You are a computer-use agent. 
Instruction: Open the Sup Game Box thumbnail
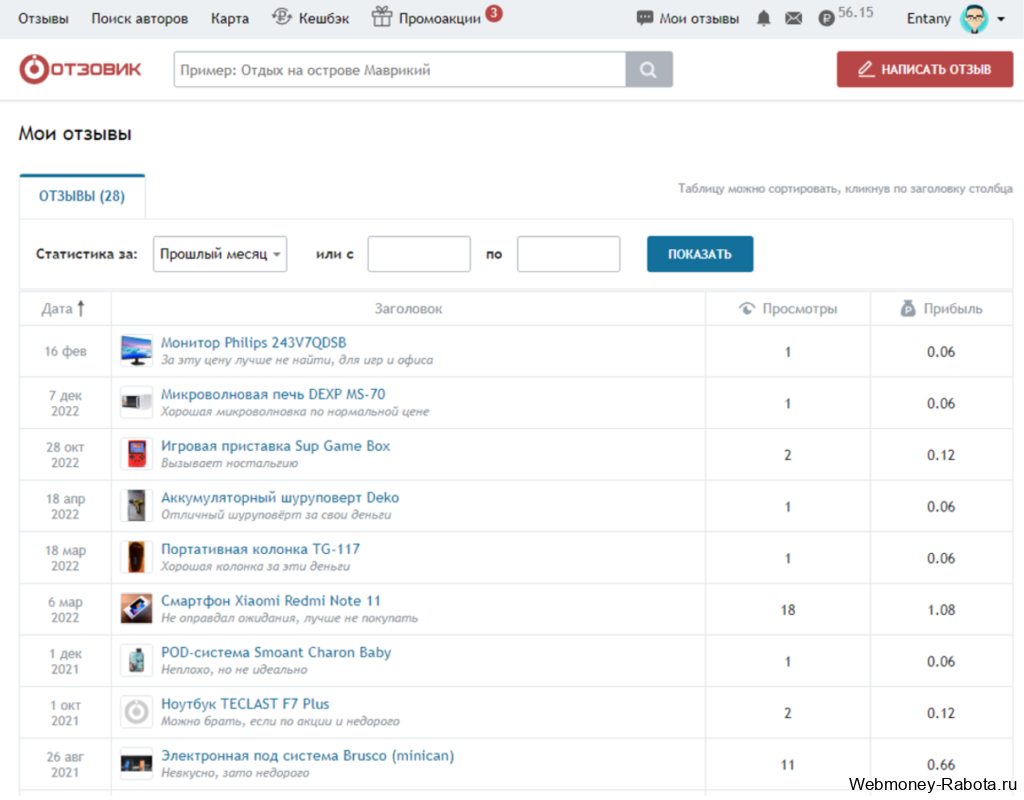point(136,454)
